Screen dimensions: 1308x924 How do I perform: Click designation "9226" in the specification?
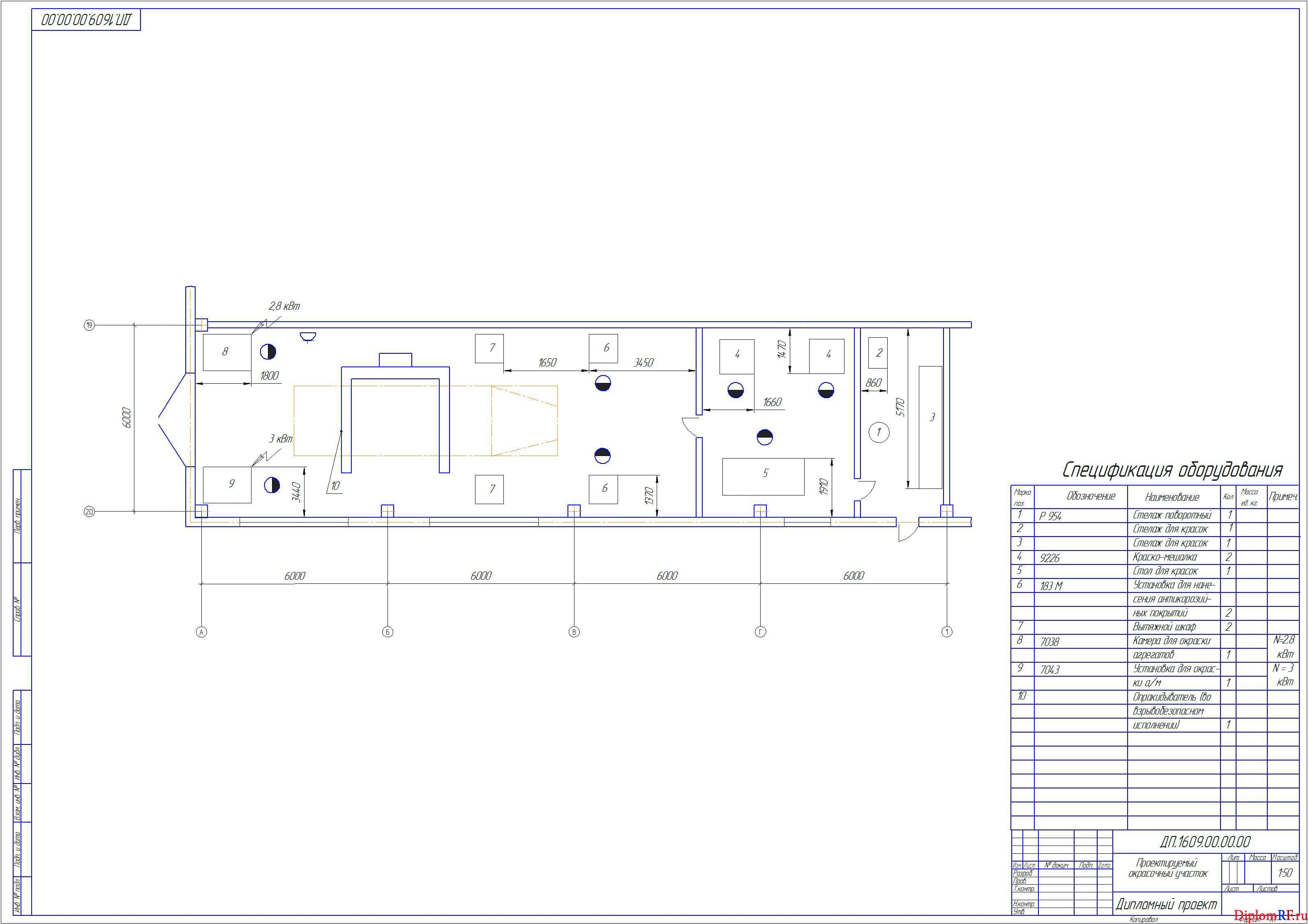pyautogui.click(x=1050, y=558)
